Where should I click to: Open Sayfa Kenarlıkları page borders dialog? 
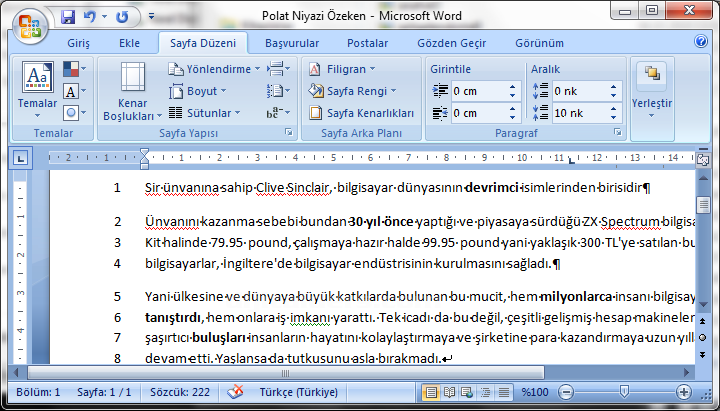[x=361, y=113]
